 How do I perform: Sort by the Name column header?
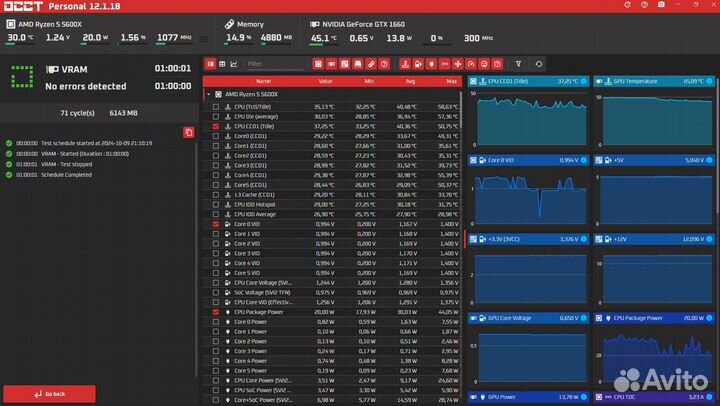[x=264, y=81]
